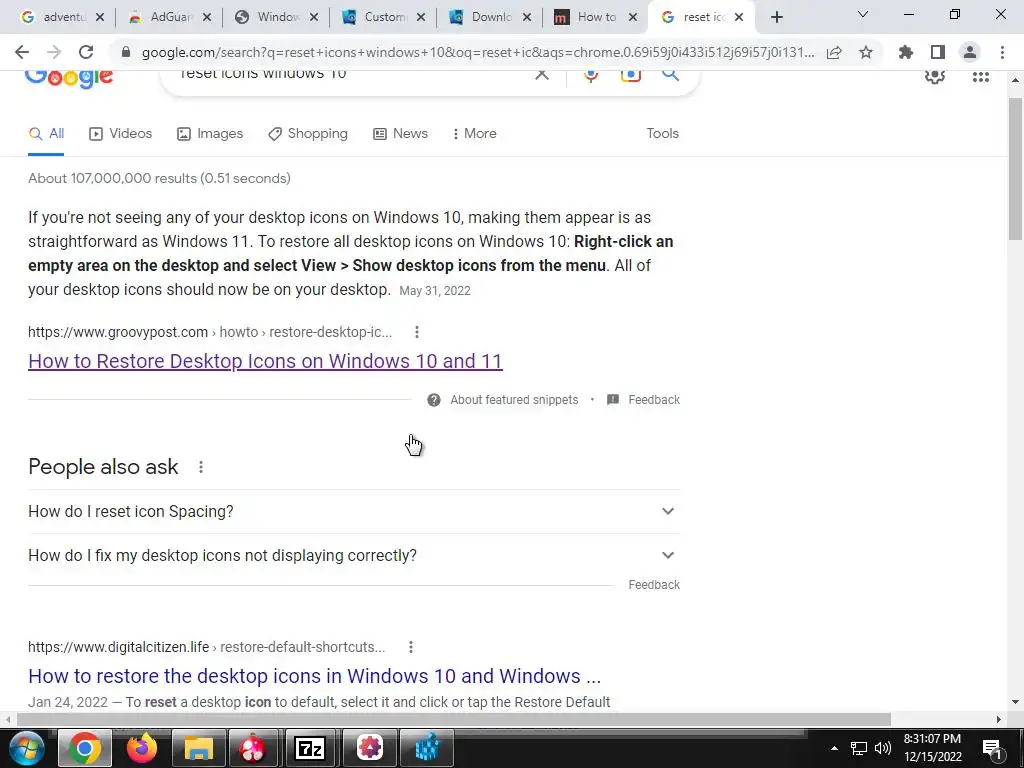
Task: Open Chrome from the taskbar
Action: pos(85,748)
